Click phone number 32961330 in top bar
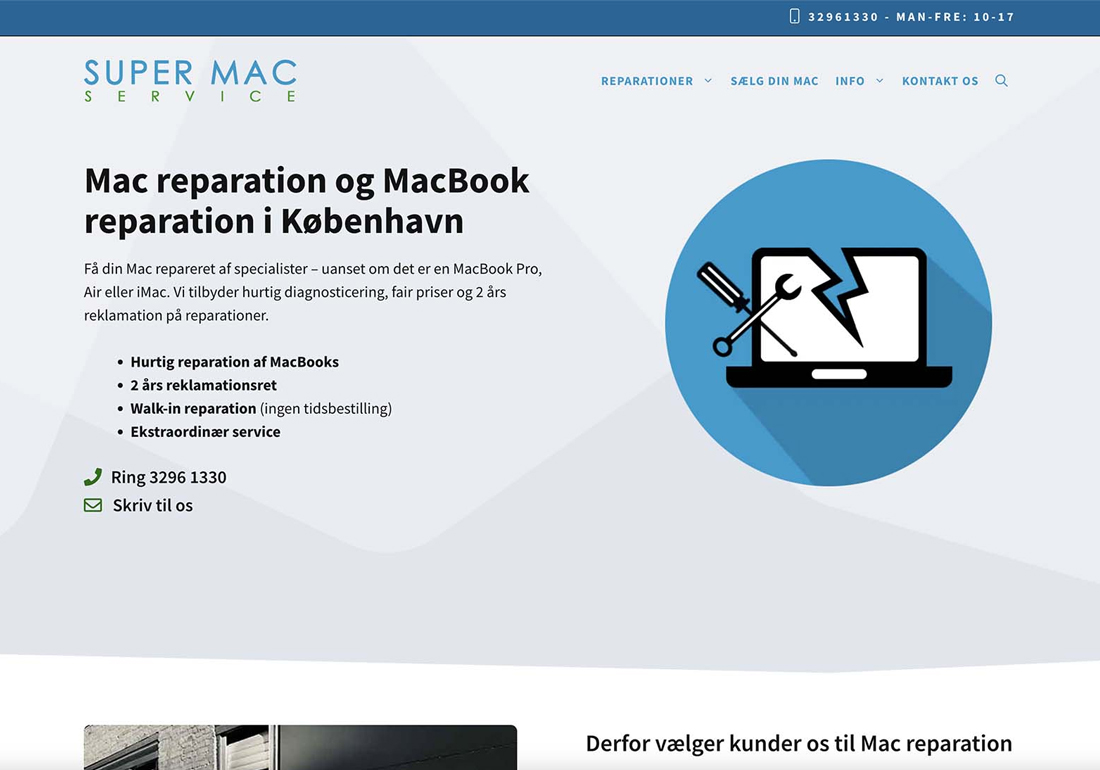This screenshot has height=770, width=1100. coord(843,17)
